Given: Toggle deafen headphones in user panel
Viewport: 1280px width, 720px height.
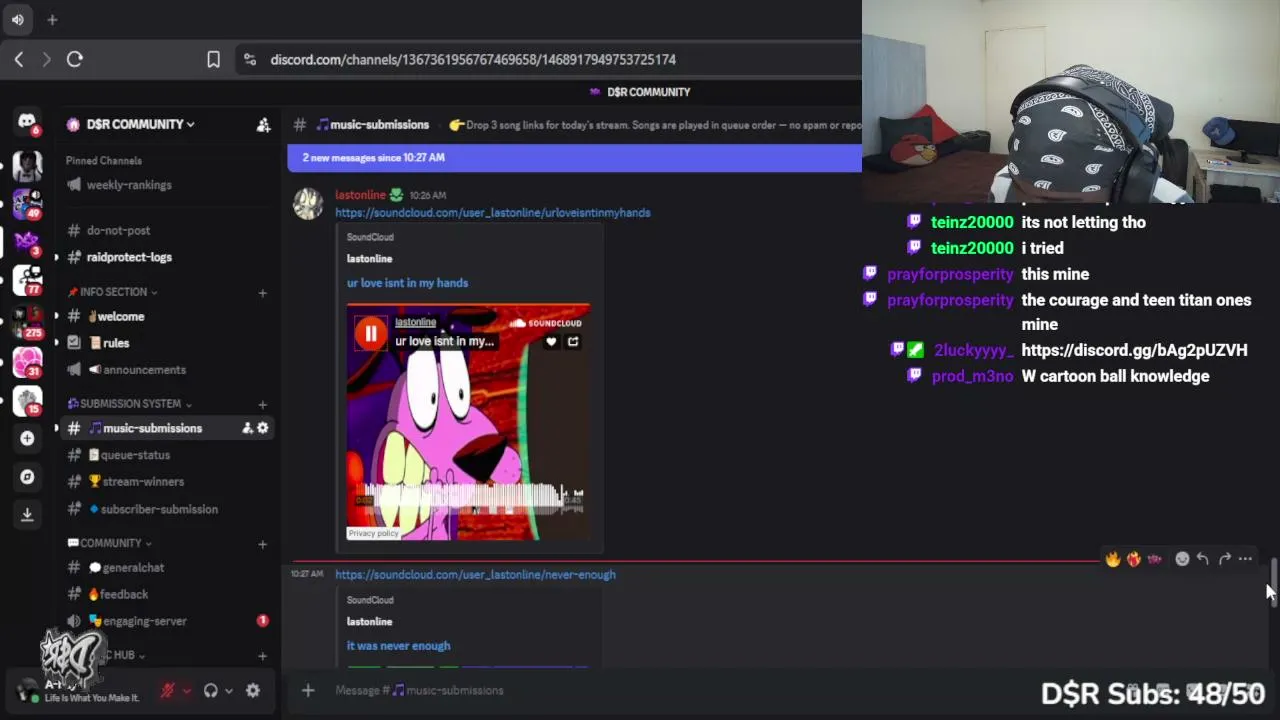Looking at the screenshot, I should click(210, 690).
